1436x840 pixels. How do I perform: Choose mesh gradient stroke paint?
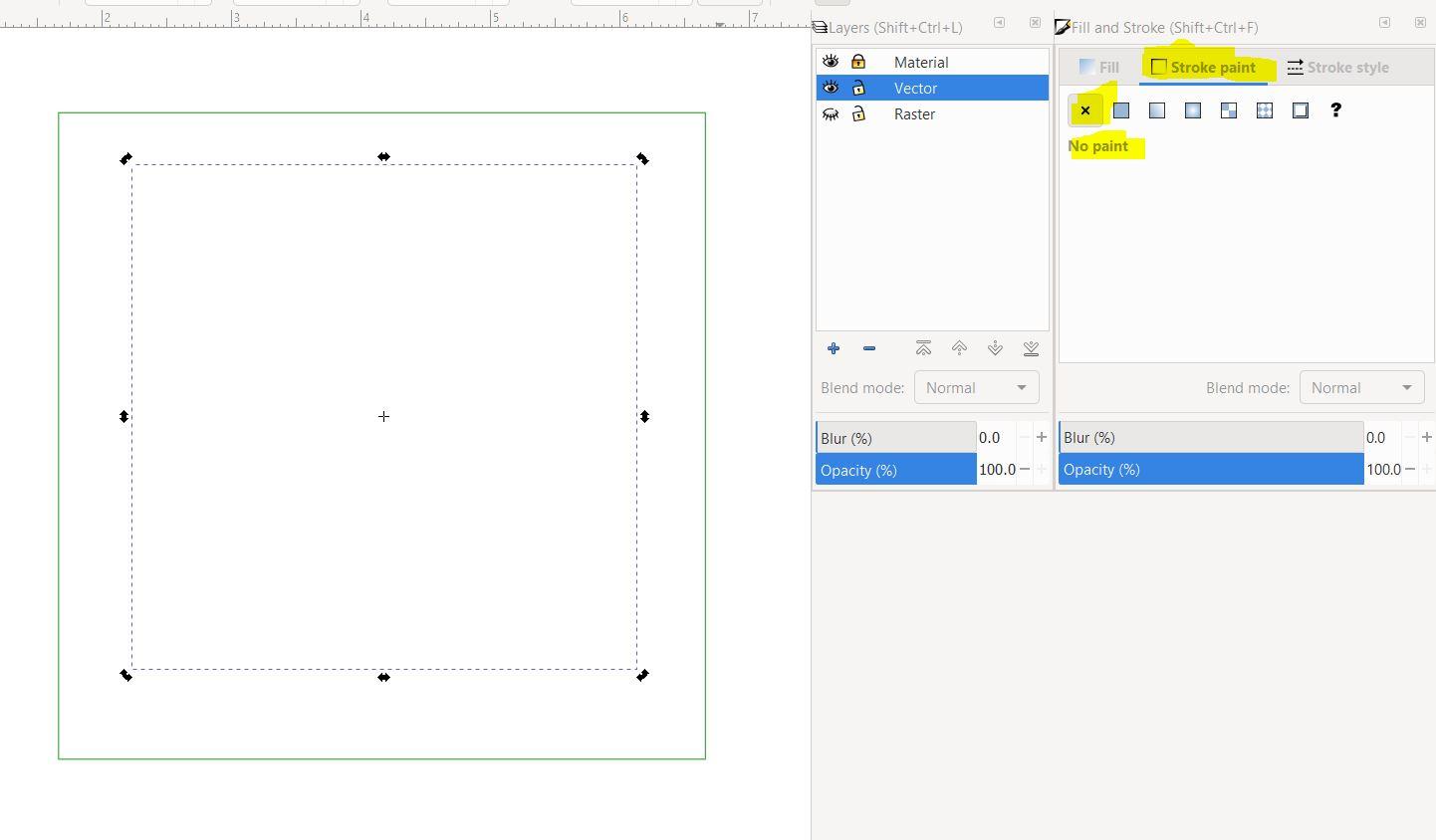pos(1229,110)
